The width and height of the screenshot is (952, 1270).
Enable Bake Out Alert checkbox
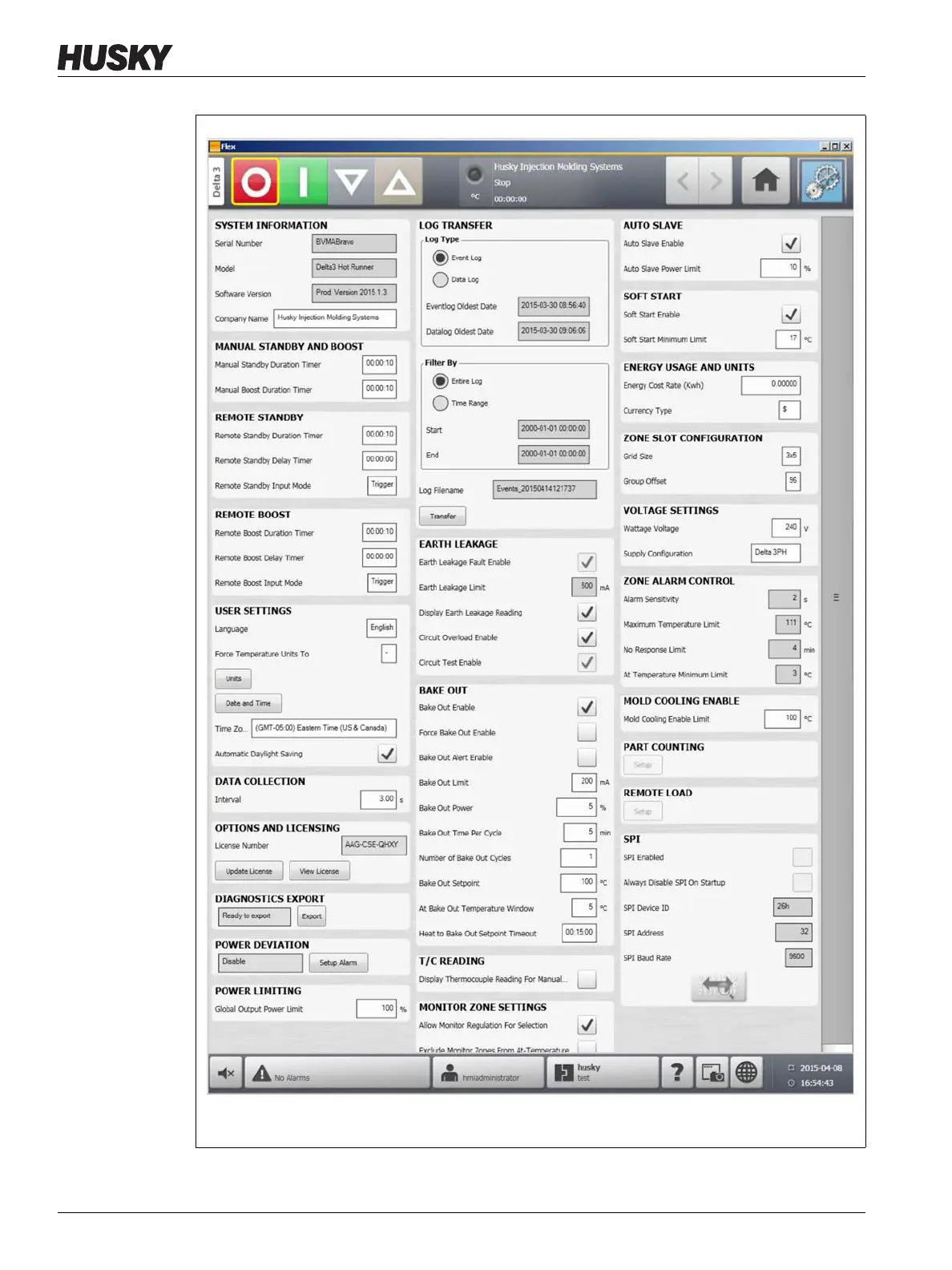(587, 757)
